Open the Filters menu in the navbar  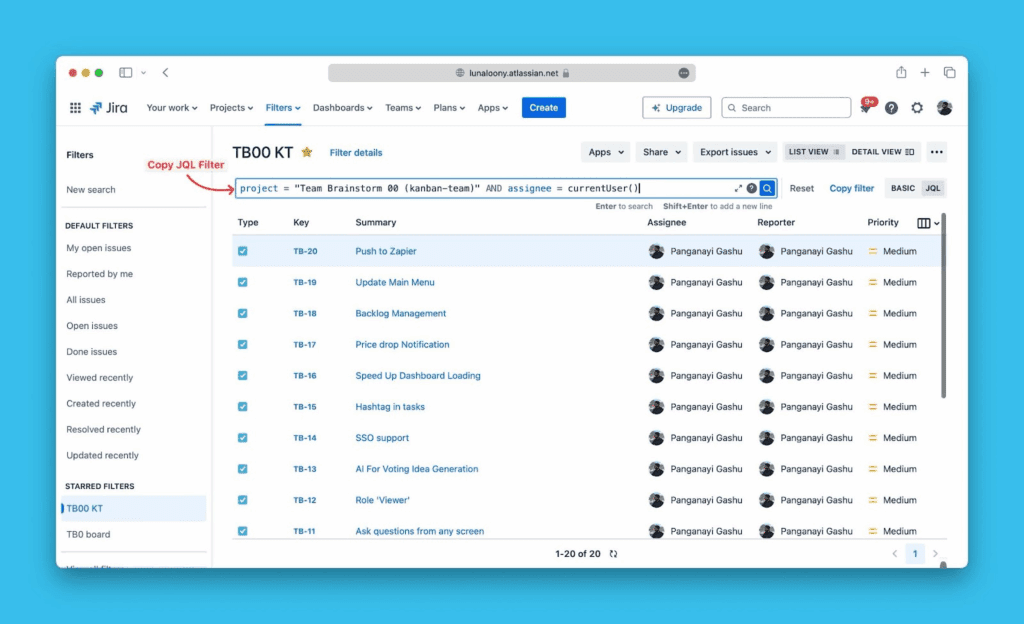[280, 107]
